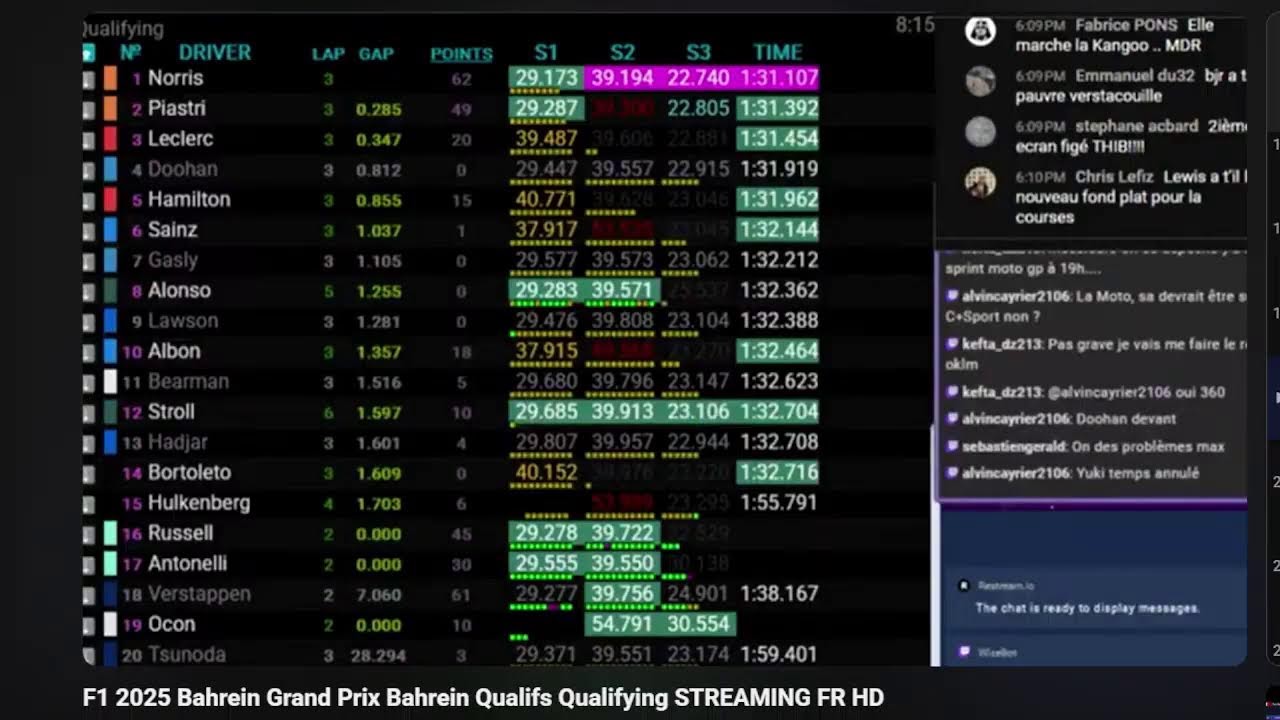1280x720 pixels.
Task: Select driver name Doohan in the timing table
Action: [182, 169]
